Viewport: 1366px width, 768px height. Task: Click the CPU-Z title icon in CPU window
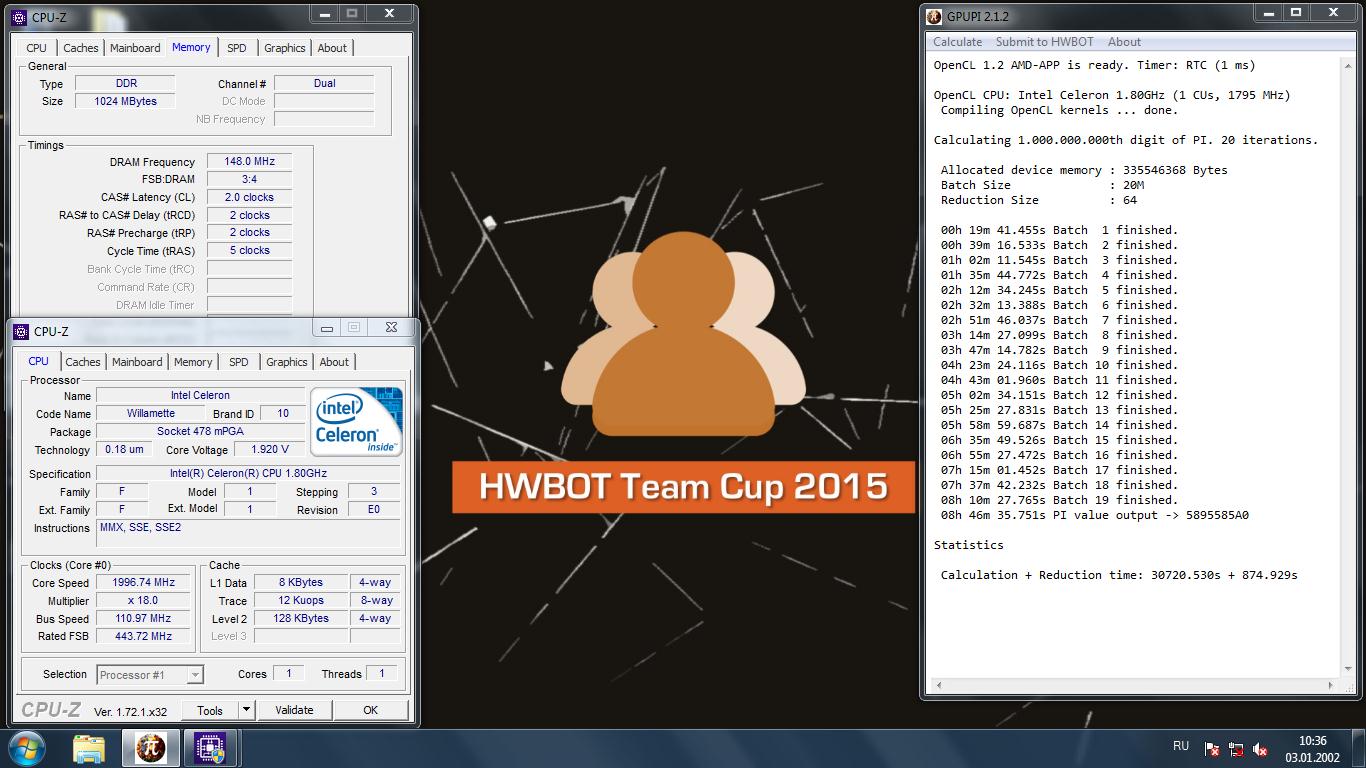pos(21,332)
